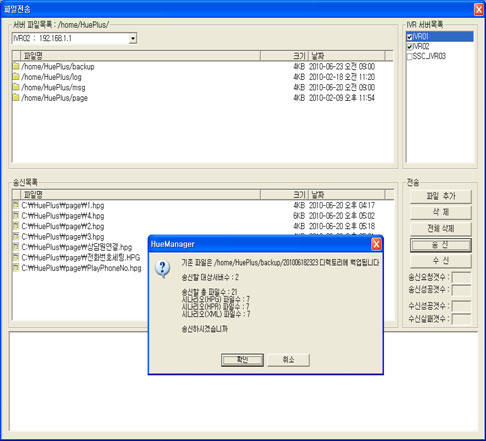Enable the SSC_IVR03 server checkbox

point(409,56)
